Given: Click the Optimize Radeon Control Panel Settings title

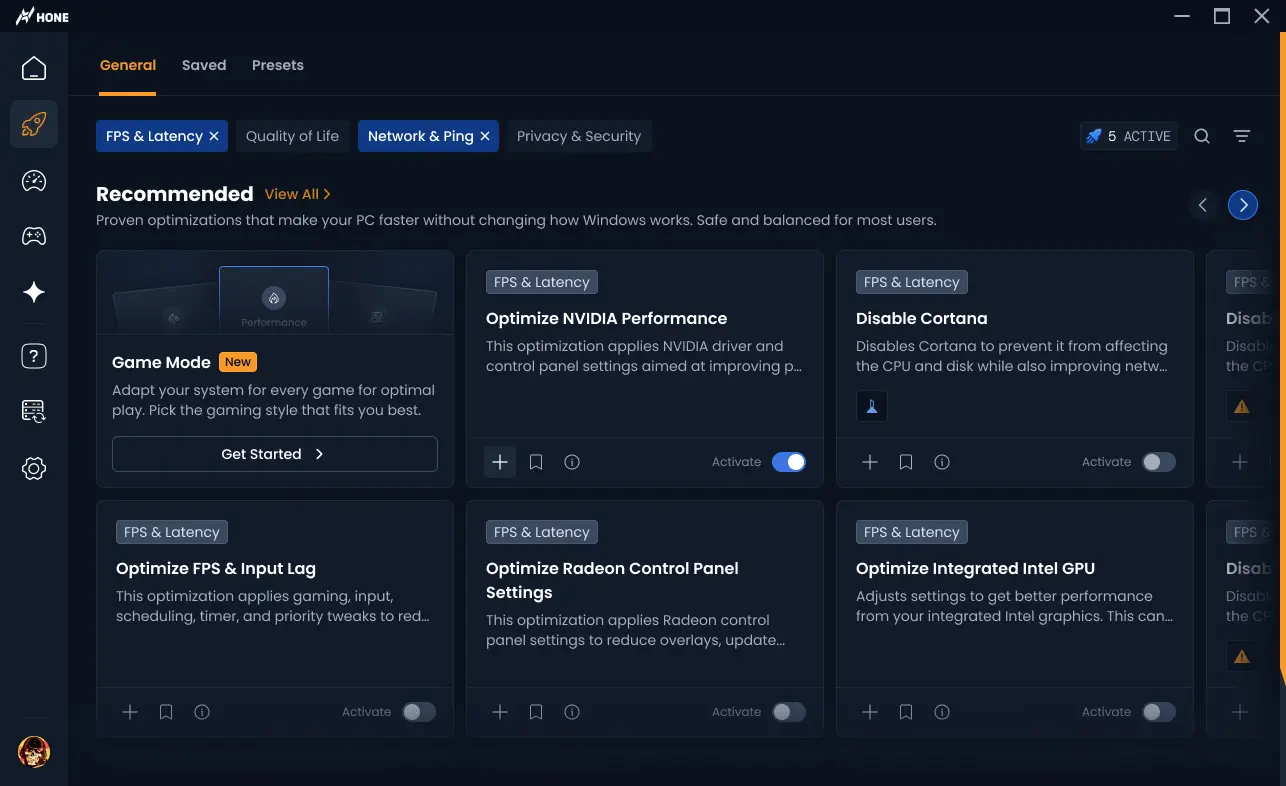Looking at the screenshot, I should tap(612, 580).
